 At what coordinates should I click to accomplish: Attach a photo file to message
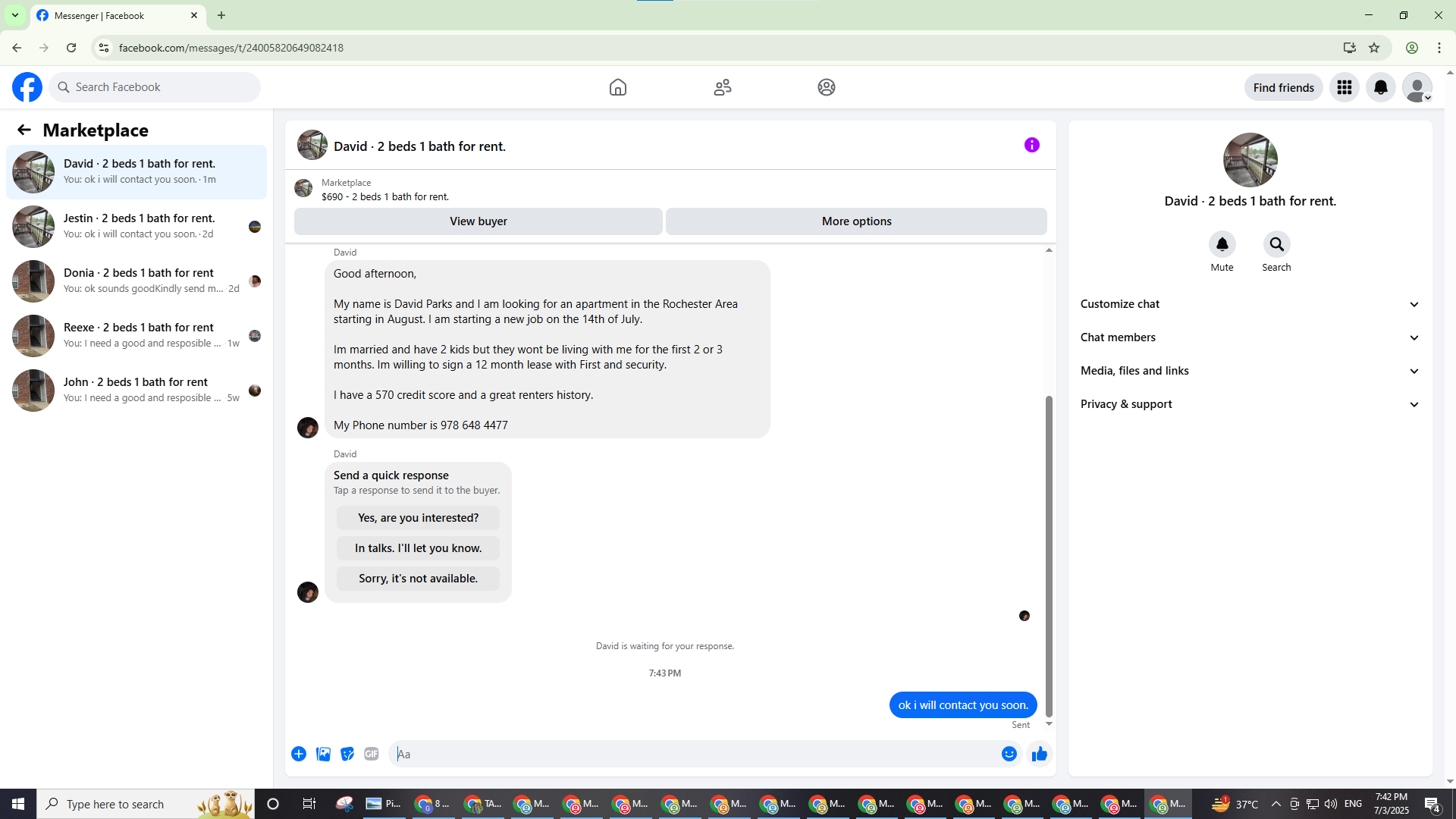pyautogui.click(x=323, y=754)
